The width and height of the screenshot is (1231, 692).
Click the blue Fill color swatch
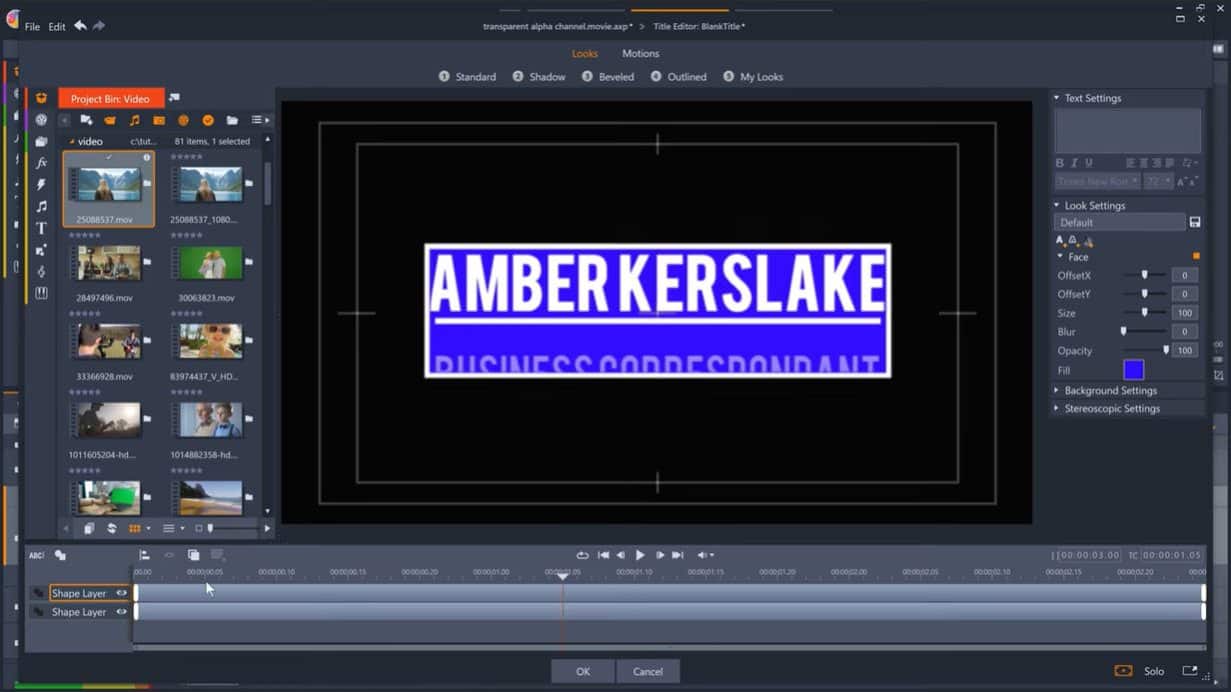tap(1133, 369)
